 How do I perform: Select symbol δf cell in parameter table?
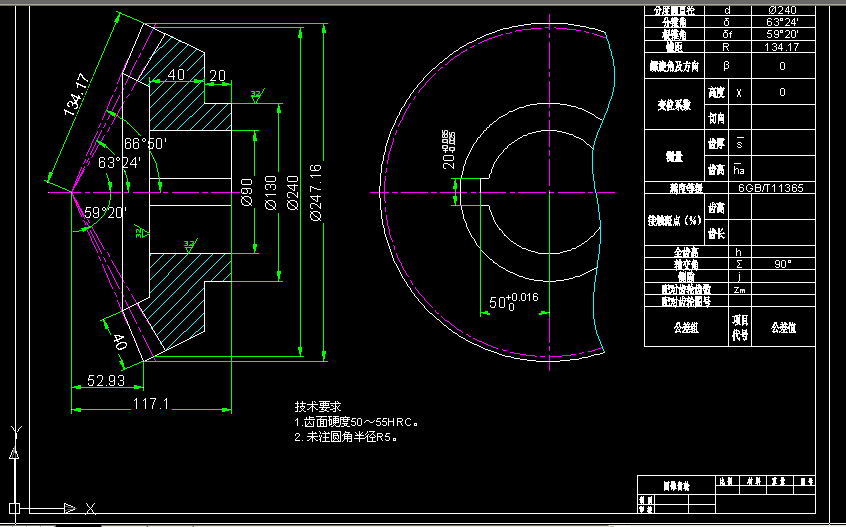click(x=727, y=34)
